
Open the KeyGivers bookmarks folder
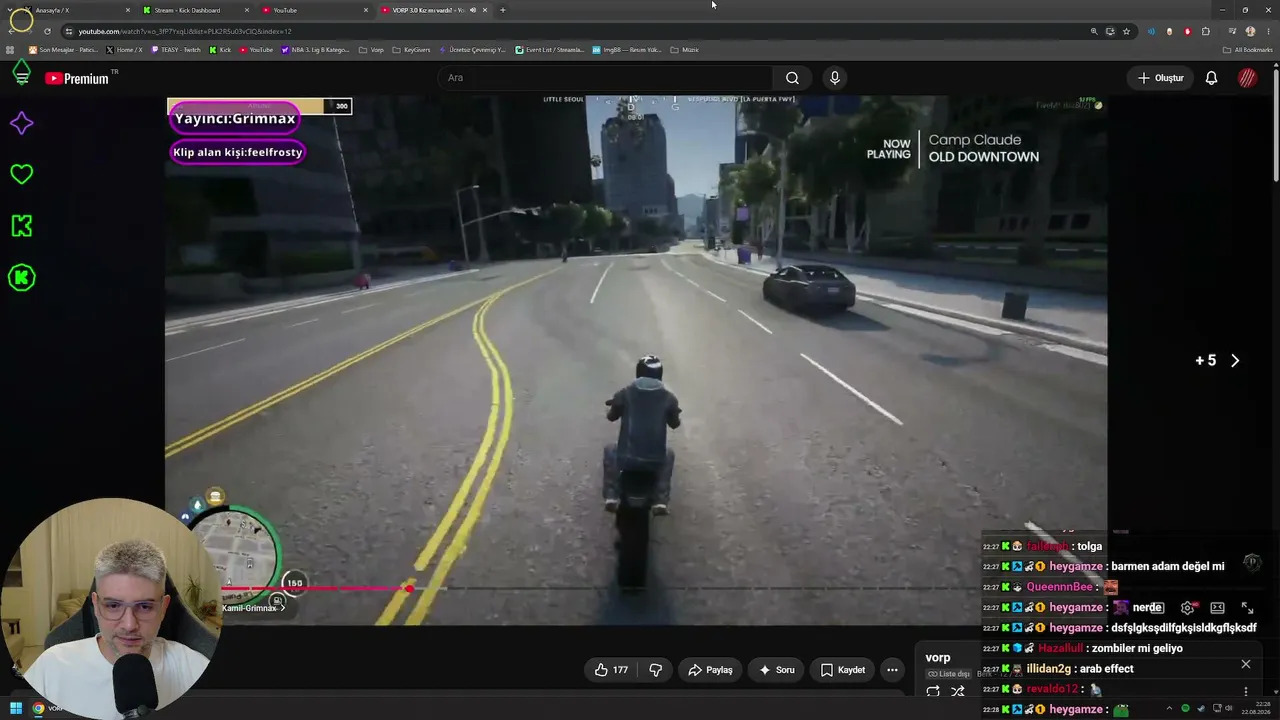click(x=411, y=50)
